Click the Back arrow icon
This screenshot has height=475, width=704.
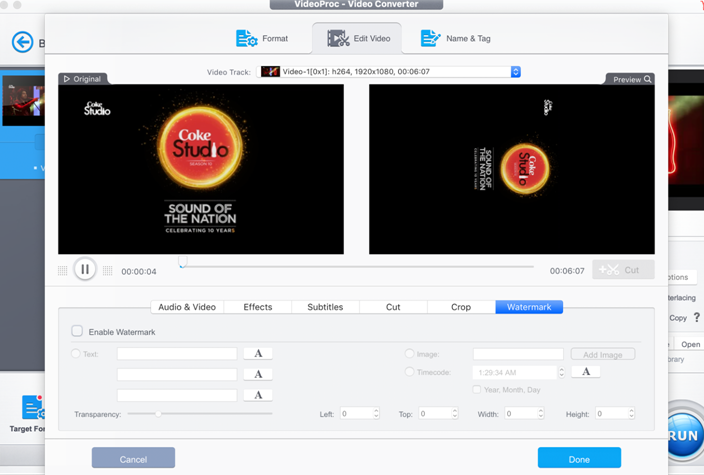point(22,42)
